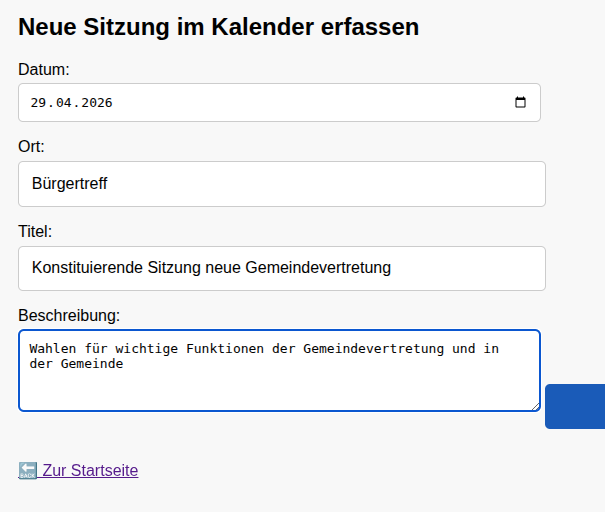
Task: Click the Beschreibung label
Action: (x=69, y=315)
